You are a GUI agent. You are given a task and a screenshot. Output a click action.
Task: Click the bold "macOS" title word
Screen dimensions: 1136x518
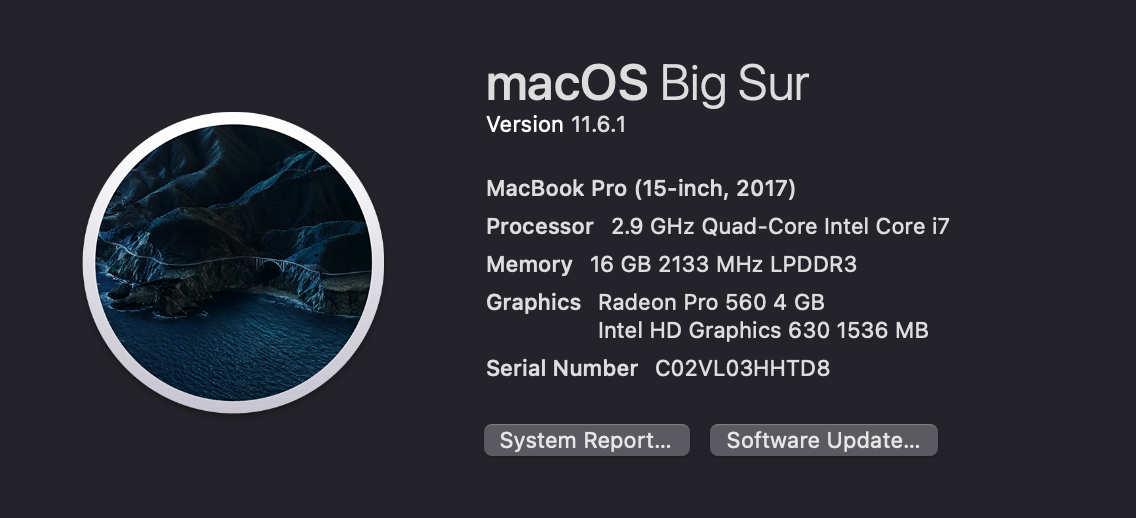[567, 84]
